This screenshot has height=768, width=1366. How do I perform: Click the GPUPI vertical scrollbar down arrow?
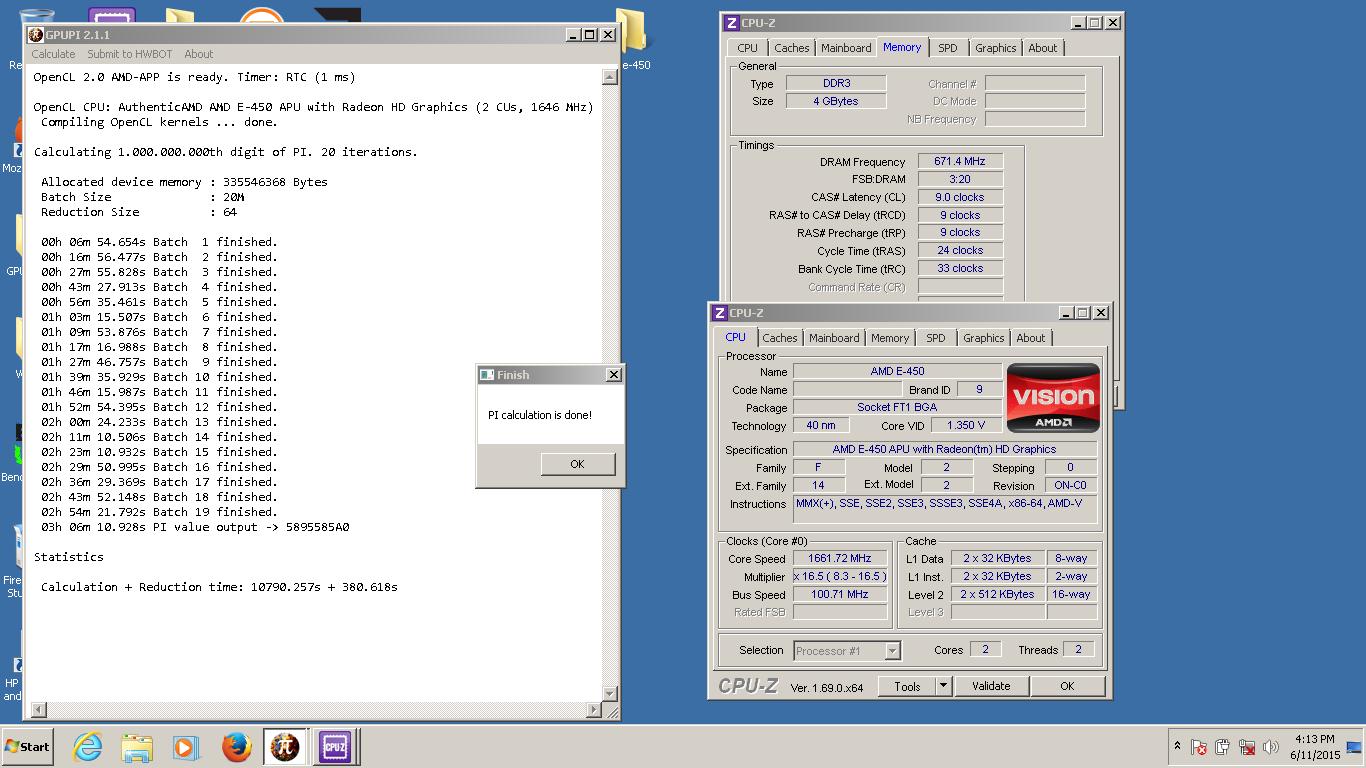610,693
